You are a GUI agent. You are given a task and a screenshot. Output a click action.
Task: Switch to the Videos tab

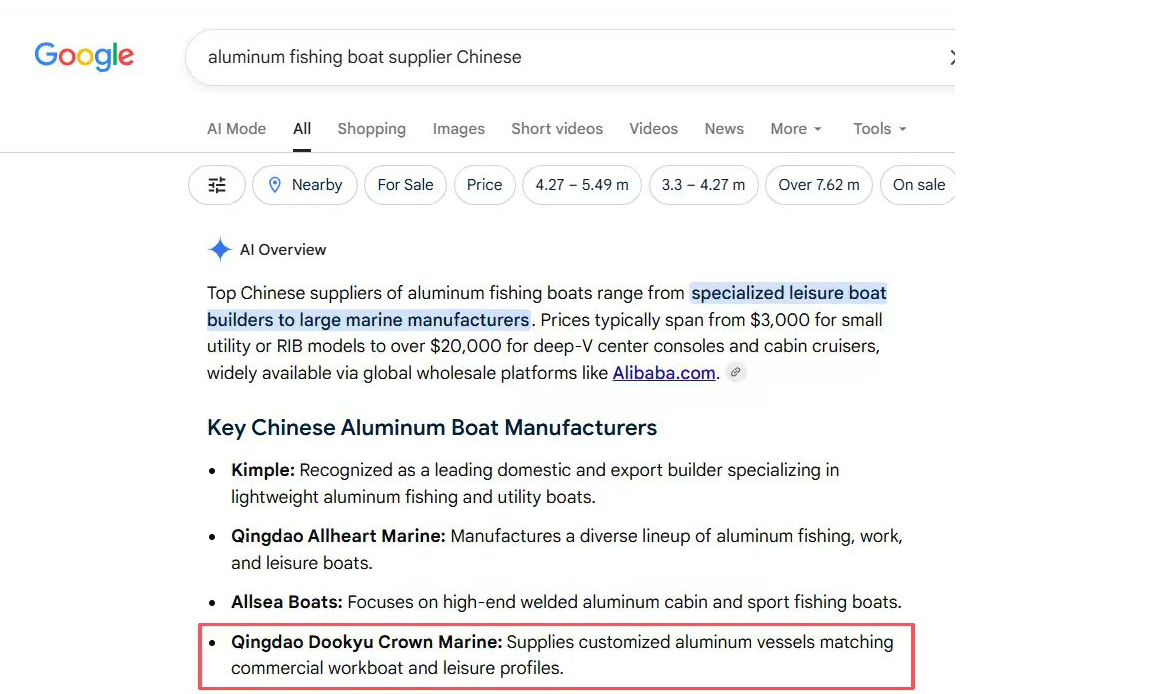tap(653, 128)
